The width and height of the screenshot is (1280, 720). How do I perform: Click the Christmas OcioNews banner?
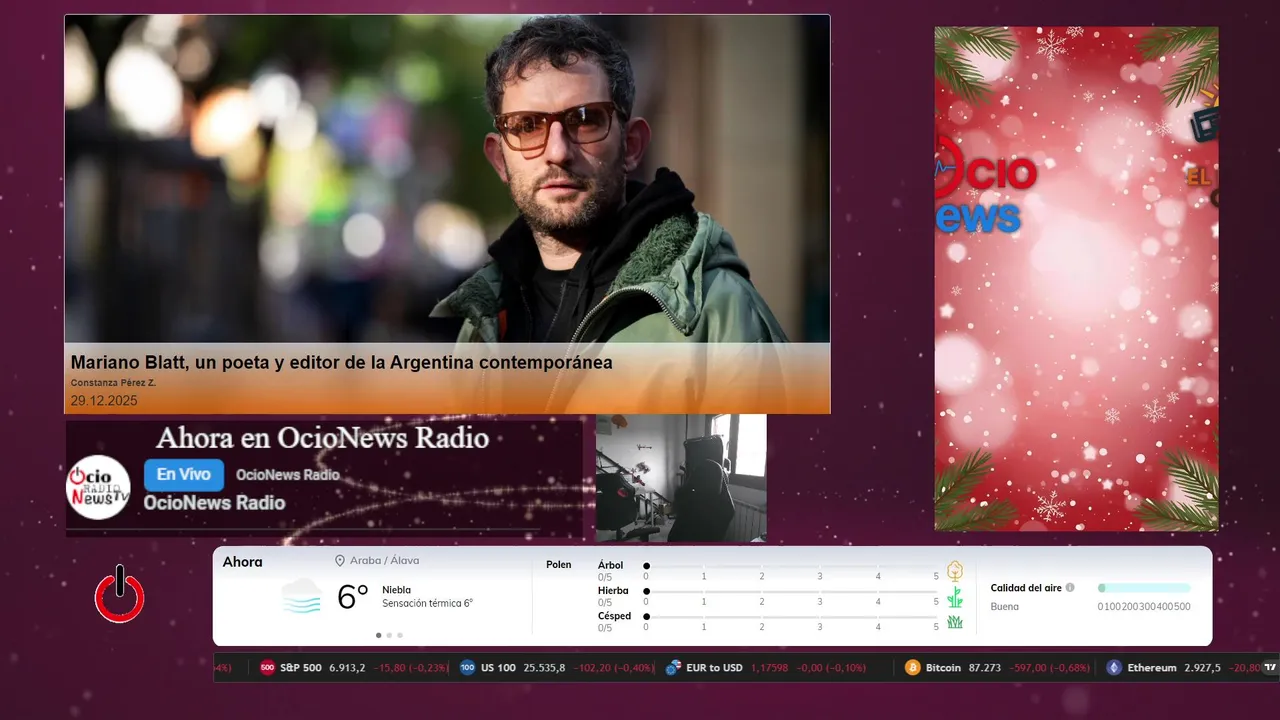pos(1076,278)
